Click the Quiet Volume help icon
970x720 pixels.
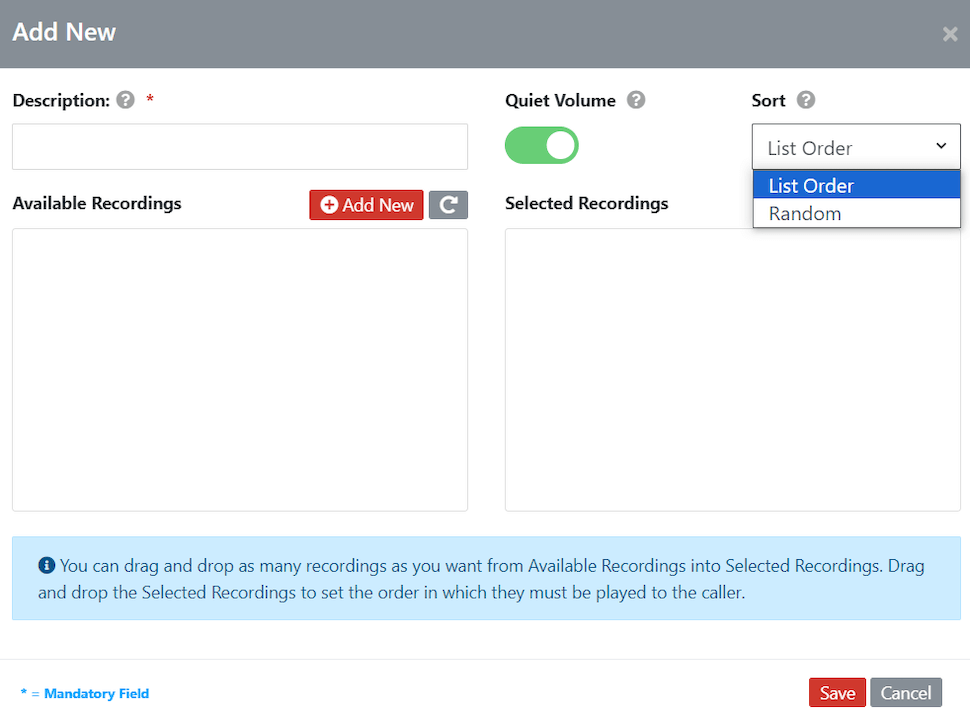pos(636,100)
